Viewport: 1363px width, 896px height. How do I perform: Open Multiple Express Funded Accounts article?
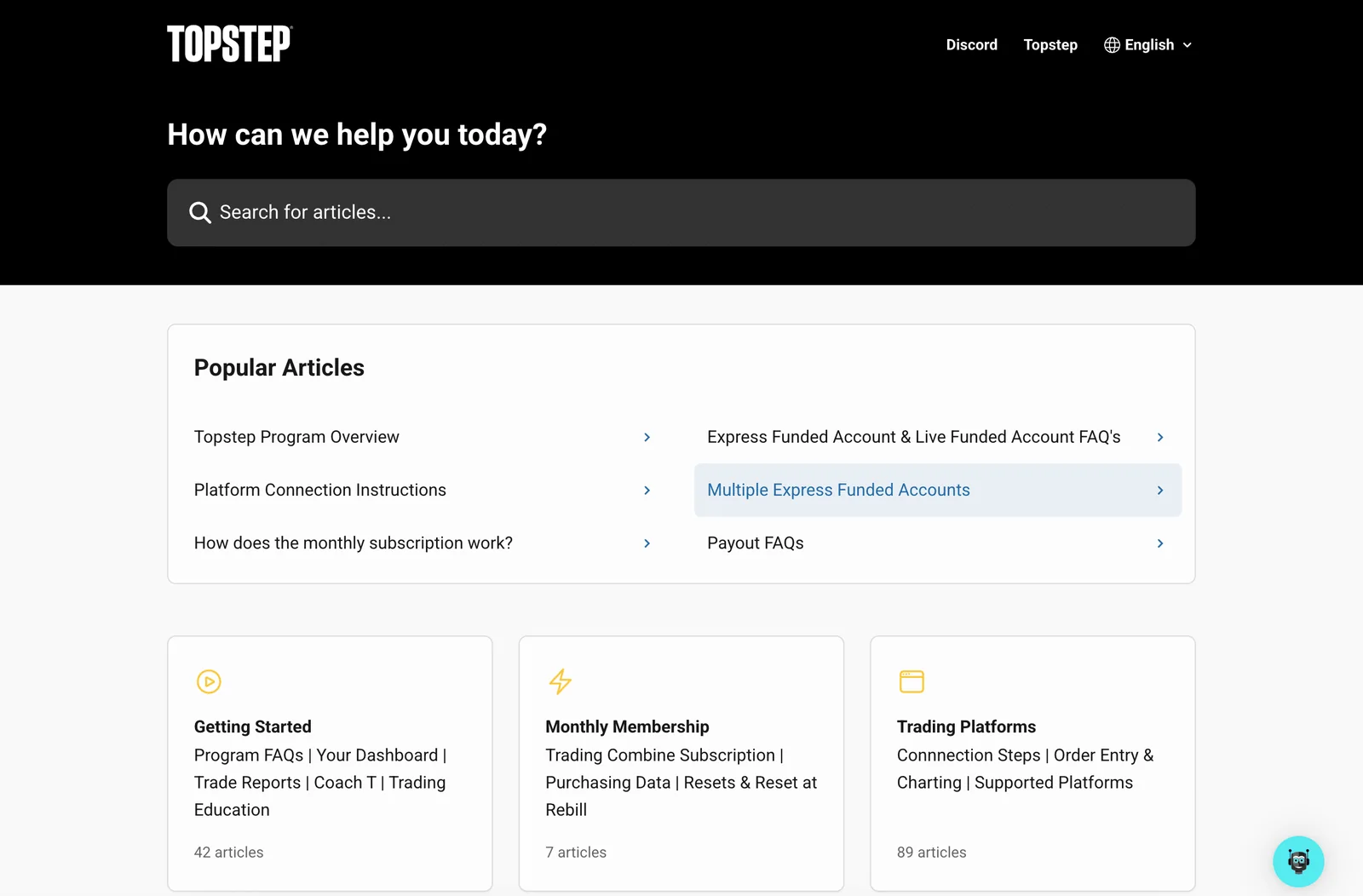pyautogui.click(x=938, y=491)
